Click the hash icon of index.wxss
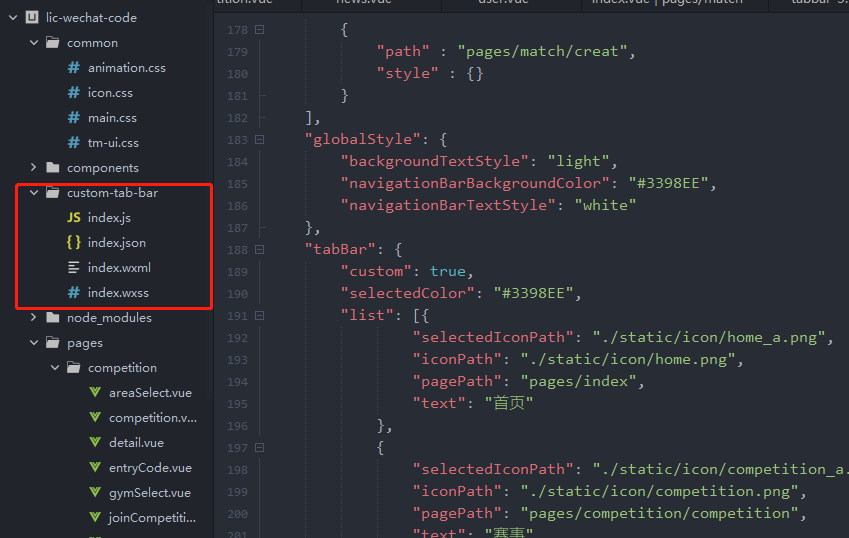 [74, 292]
